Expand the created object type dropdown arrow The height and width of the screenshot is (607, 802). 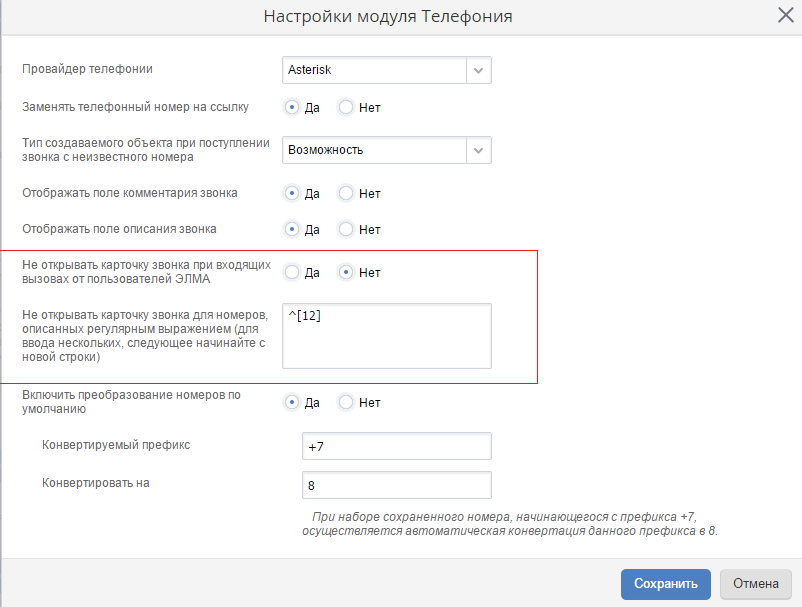click(x=479, y=150)
